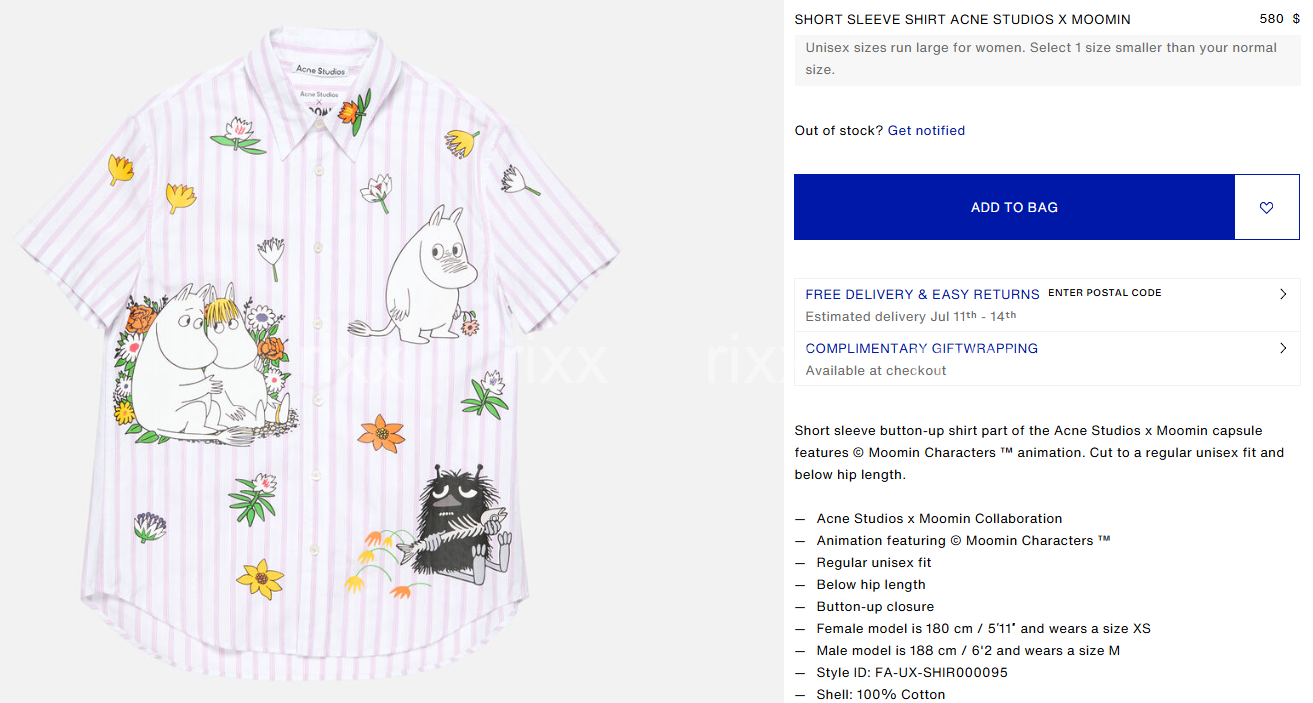Open FREE DELIVERY & EASY RETURNS info
1313x703 pixels.
tap(922, 294)
